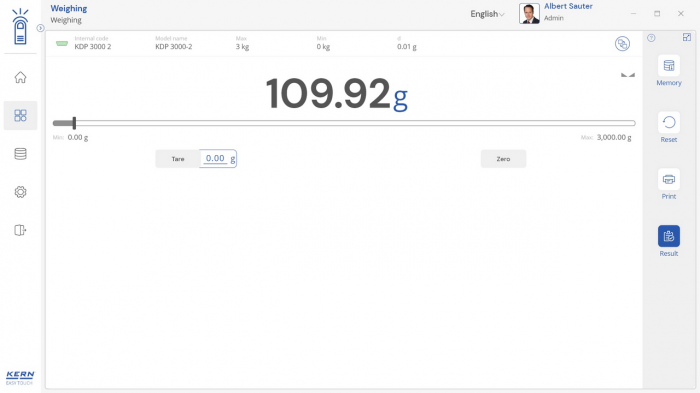Open the Memory panel icon
The width and height of the screenshot is (700, 393).
point(669,66)
